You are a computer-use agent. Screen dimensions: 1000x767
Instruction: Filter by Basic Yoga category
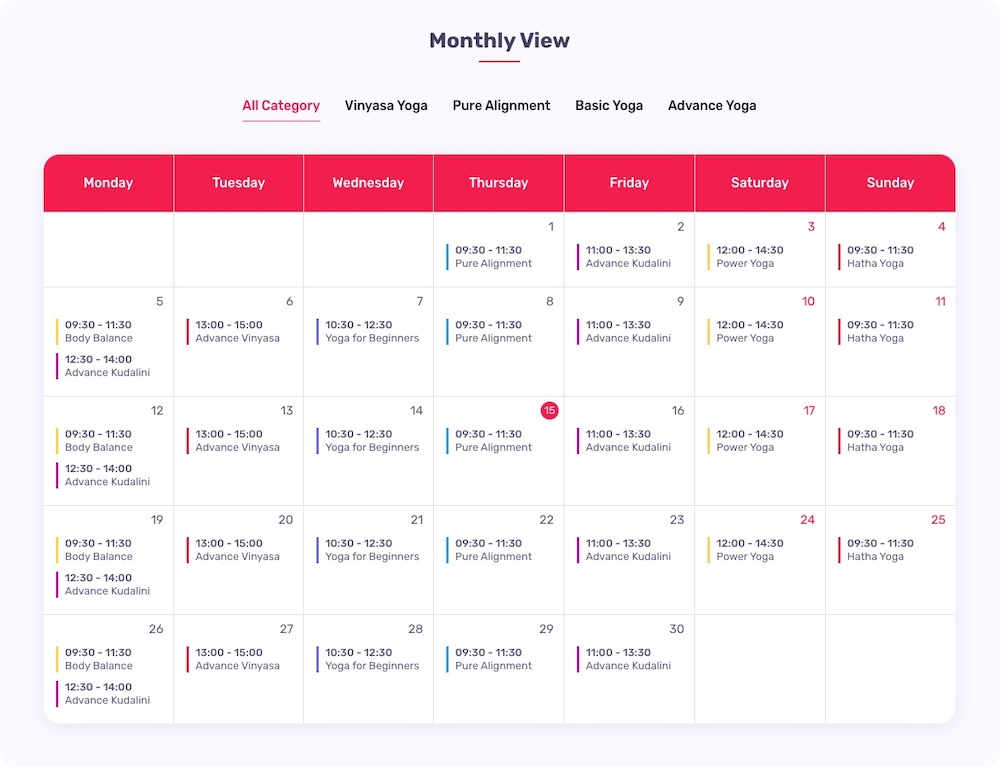pos(609,106)
